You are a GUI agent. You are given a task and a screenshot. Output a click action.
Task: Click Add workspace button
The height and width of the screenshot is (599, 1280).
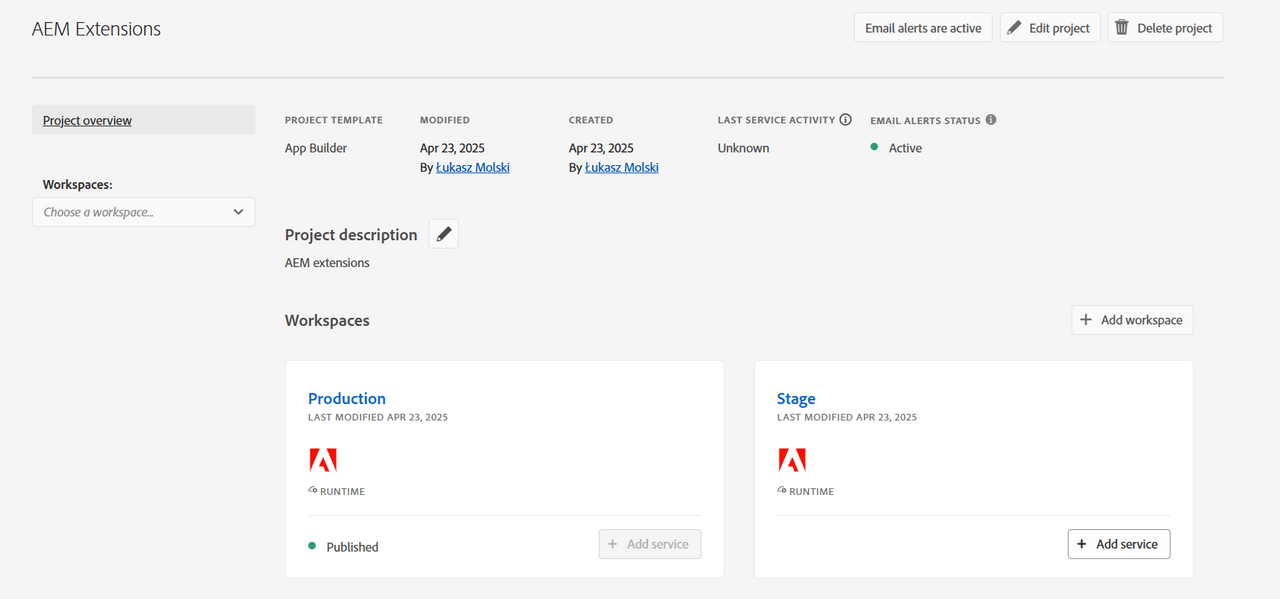pyautogui.click(x=1131, y=320)
